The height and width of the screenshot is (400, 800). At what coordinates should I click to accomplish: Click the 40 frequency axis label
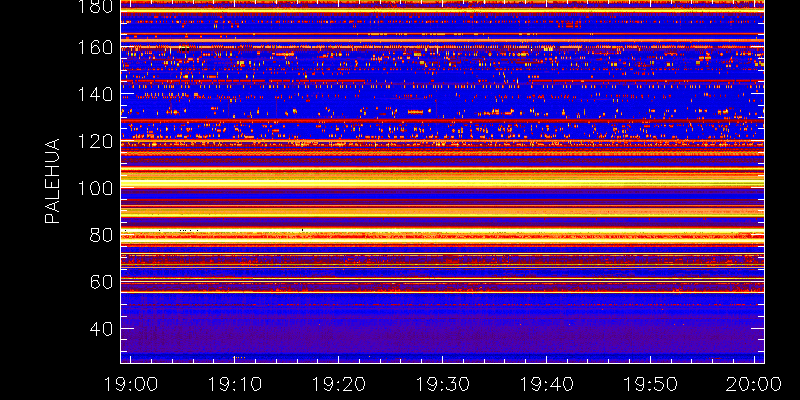click(102, 329)
